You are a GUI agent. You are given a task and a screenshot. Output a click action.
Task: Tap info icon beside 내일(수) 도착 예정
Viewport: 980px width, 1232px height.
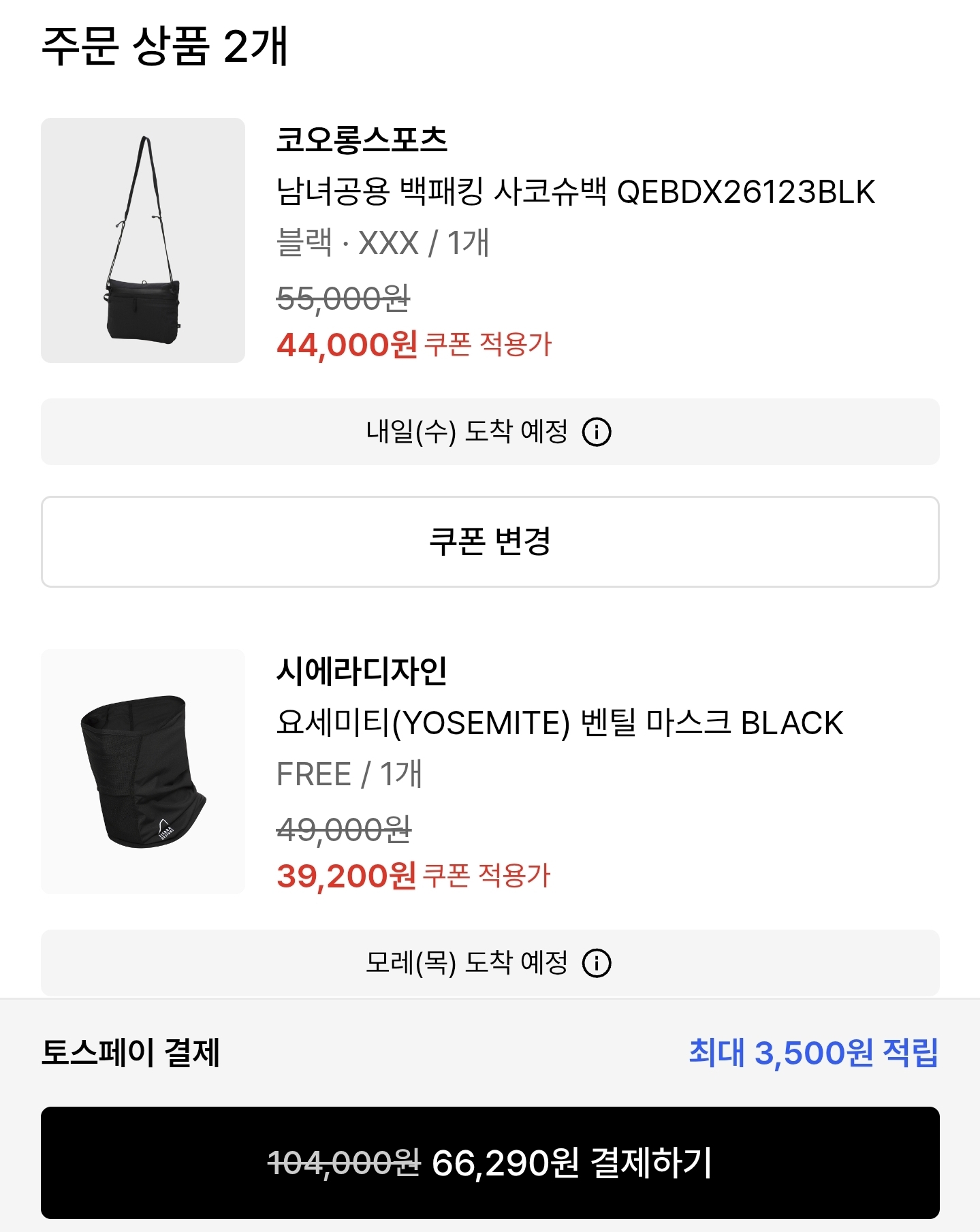coord(597,432)
